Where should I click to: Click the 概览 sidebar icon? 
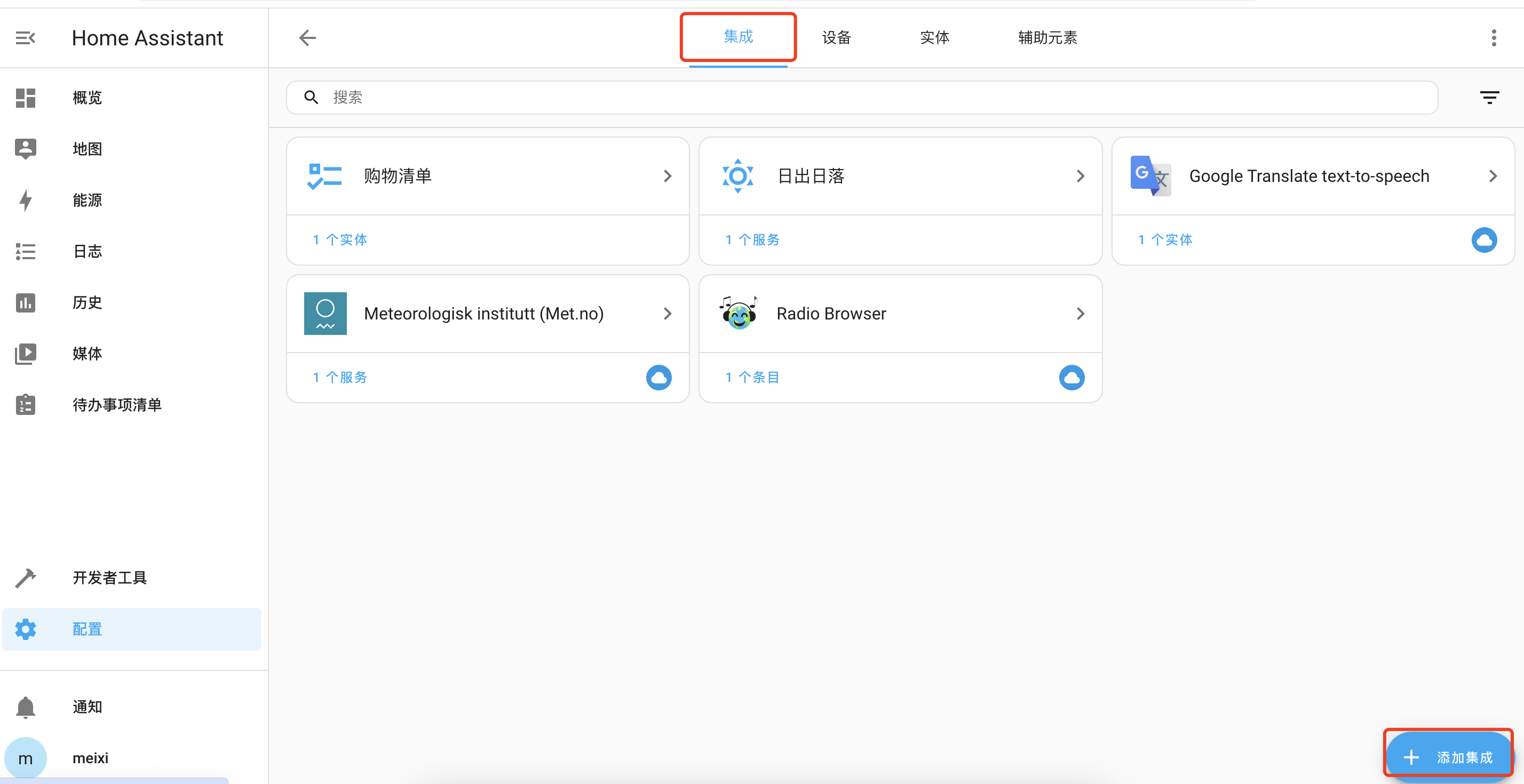[25, 97]
